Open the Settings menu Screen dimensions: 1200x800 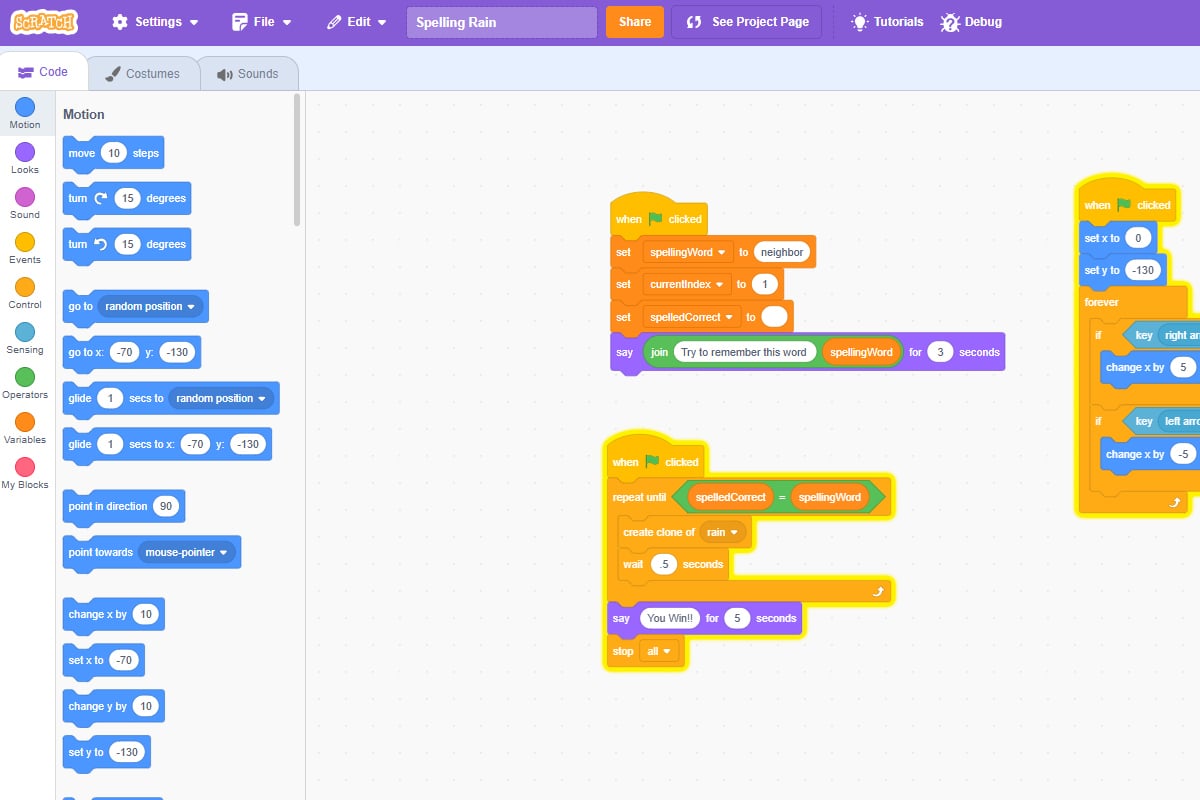click(x=155, y=22)
